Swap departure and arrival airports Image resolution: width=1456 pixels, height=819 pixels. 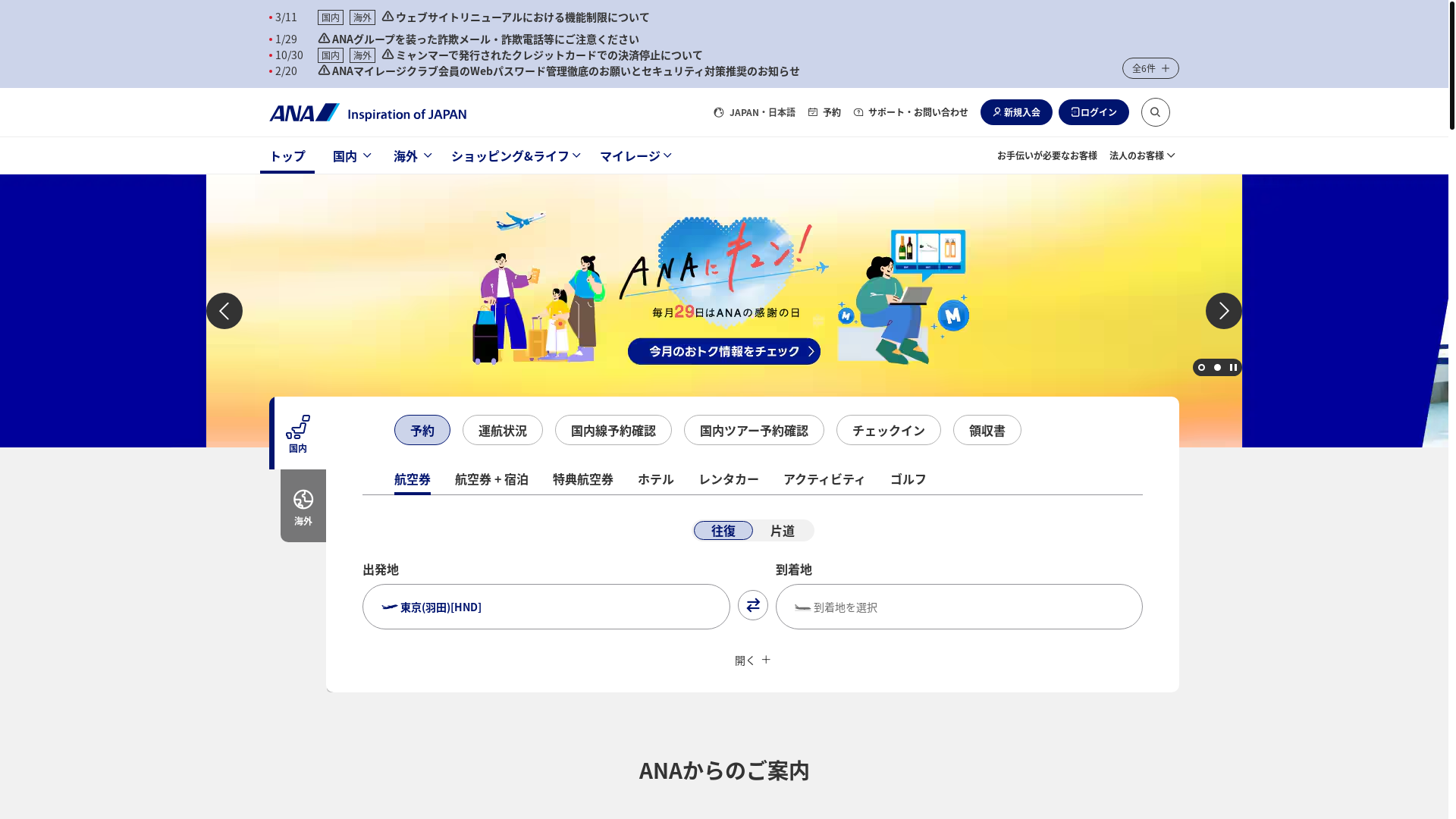752,605
